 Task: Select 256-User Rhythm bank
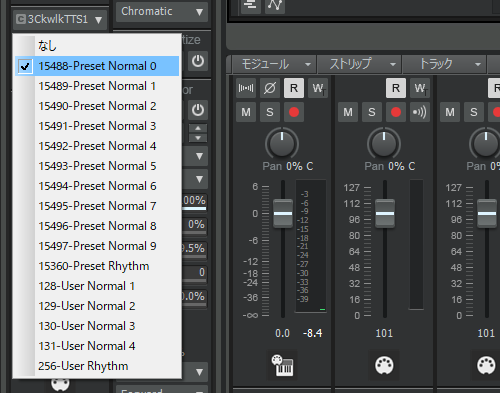(x=97, y=366)
